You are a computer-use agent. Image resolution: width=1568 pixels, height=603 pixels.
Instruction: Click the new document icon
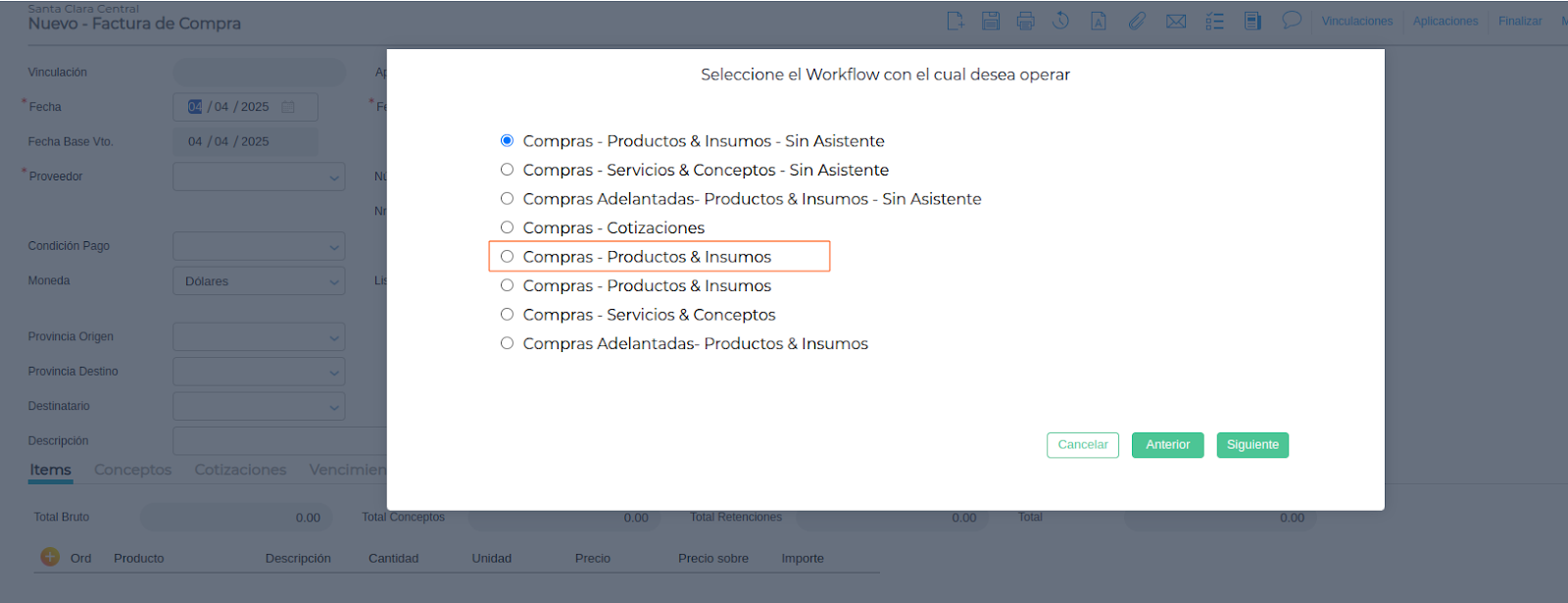[955, 21]
